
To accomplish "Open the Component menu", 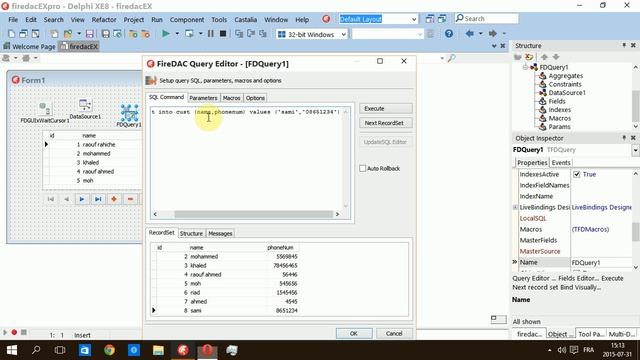I will pyautogui.click(x=187, y=20).
